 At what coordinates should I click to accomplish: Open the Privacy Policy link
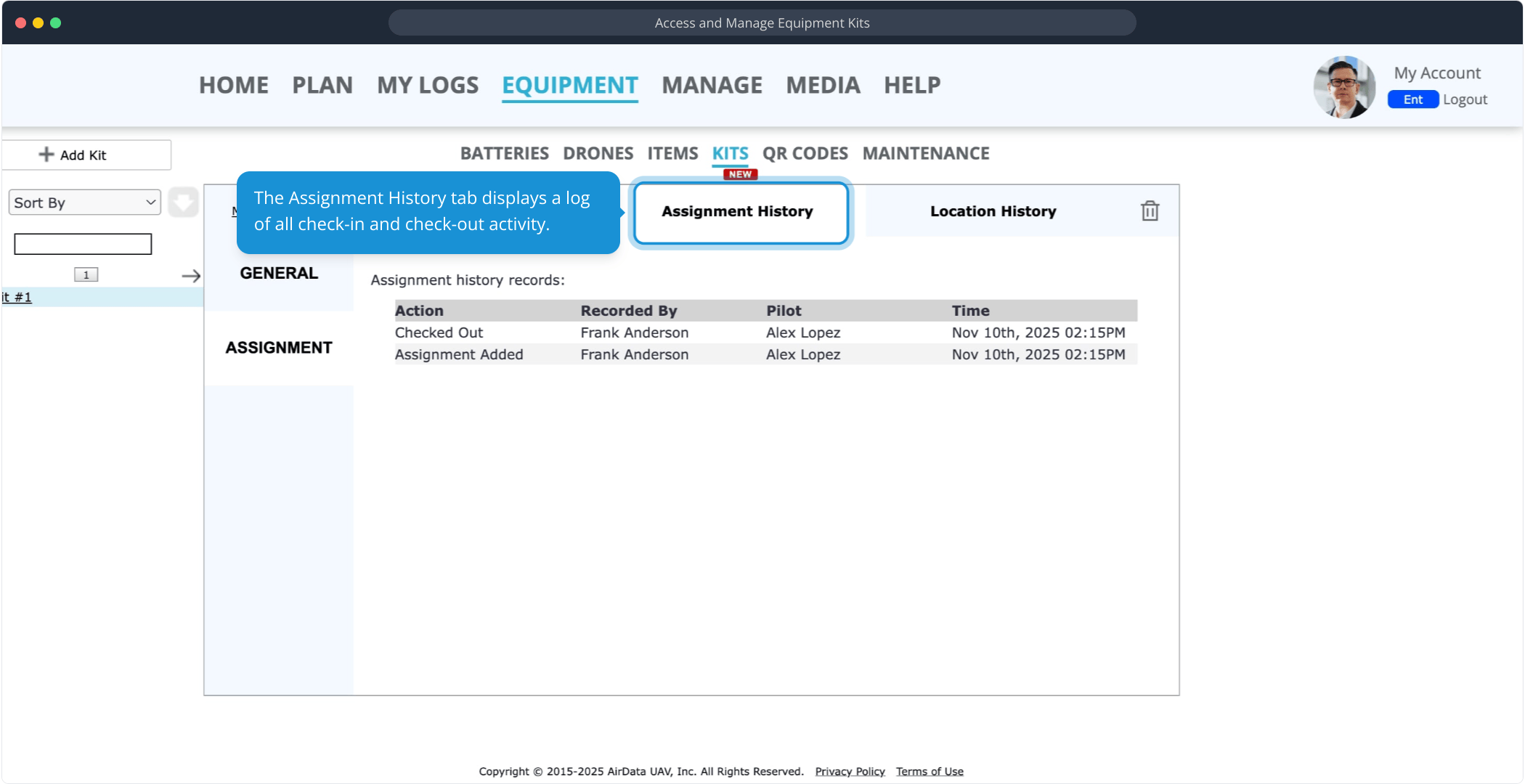(850, 771)
